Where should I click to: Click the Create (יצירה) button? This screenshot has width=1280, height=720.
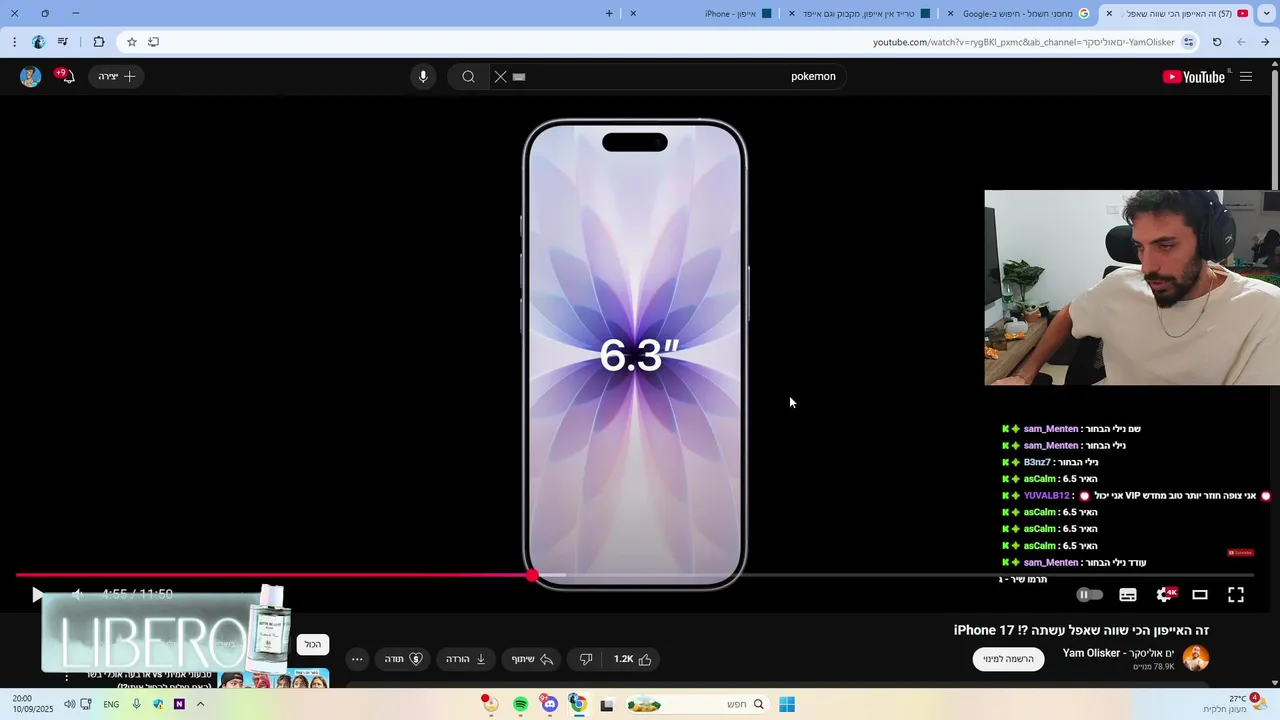click(x=116, y=77)
